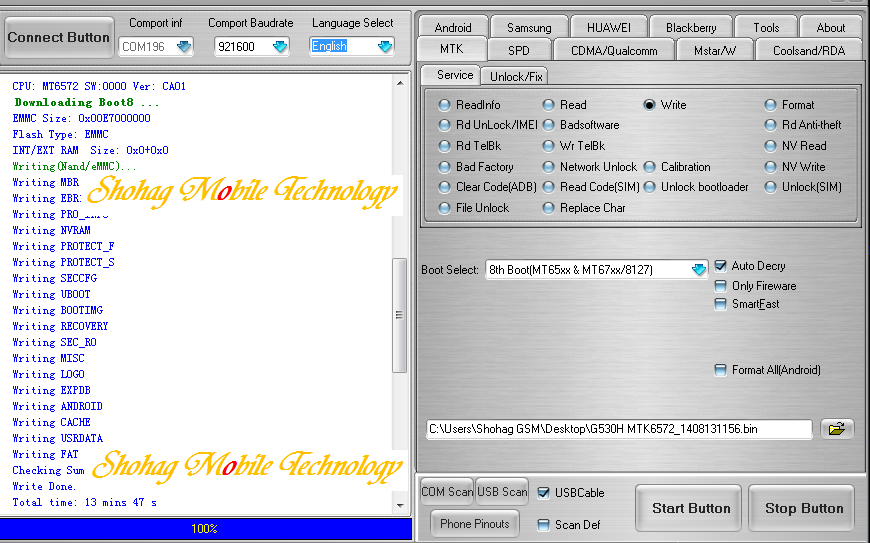
Task: Toggle the SmartFast checkbox
Action: click(720, 304)
